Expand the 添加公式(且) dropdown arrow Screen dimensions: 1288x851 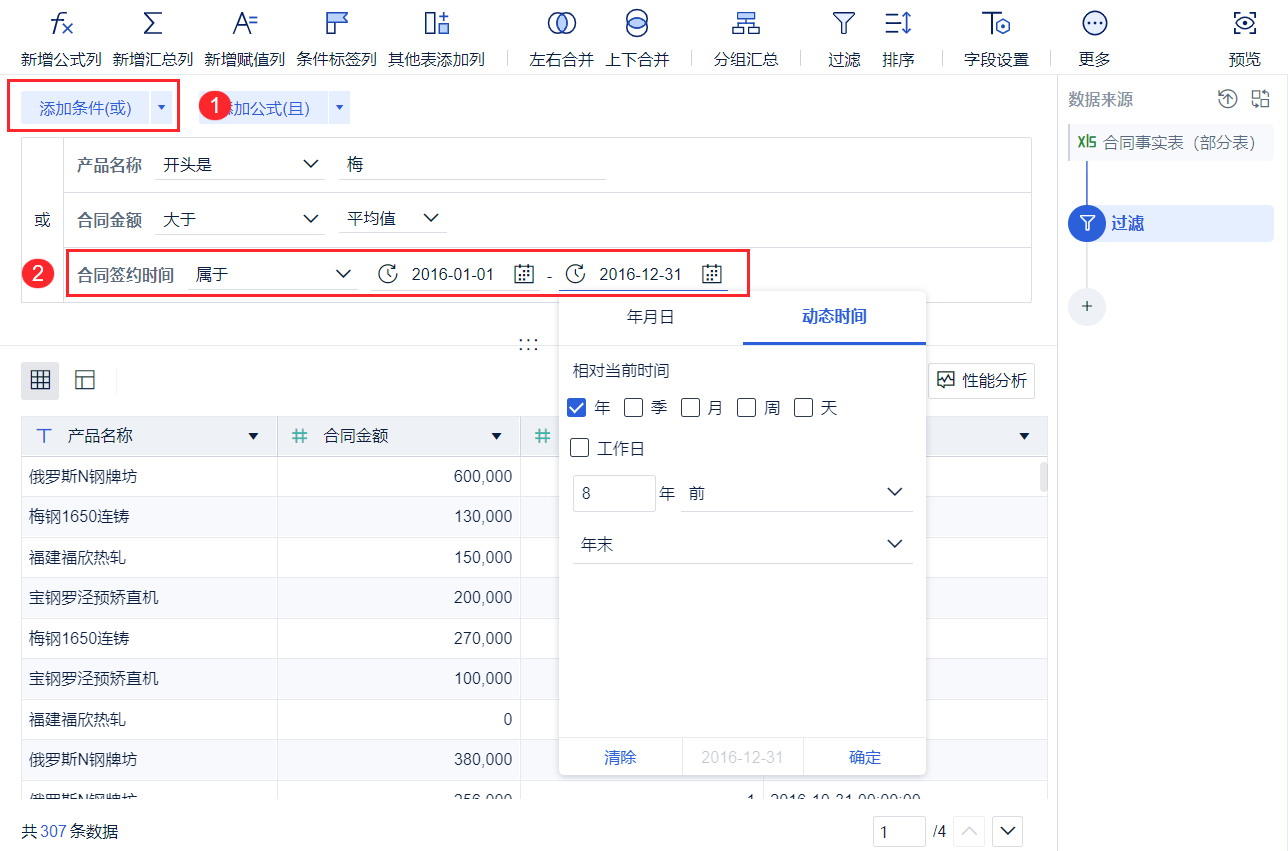339,107
